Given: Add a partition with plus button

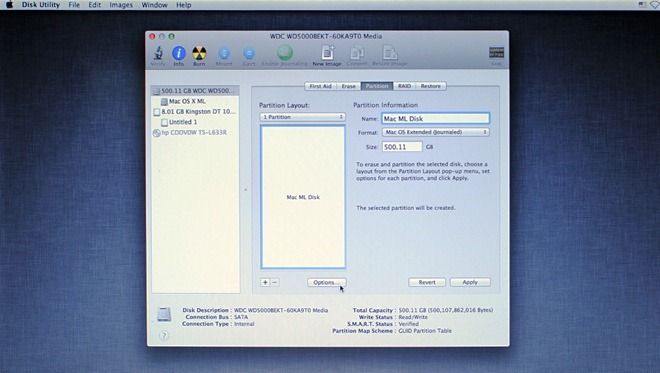Looking at the screenshot, I should pyautogui.click(x=265, y=282).
